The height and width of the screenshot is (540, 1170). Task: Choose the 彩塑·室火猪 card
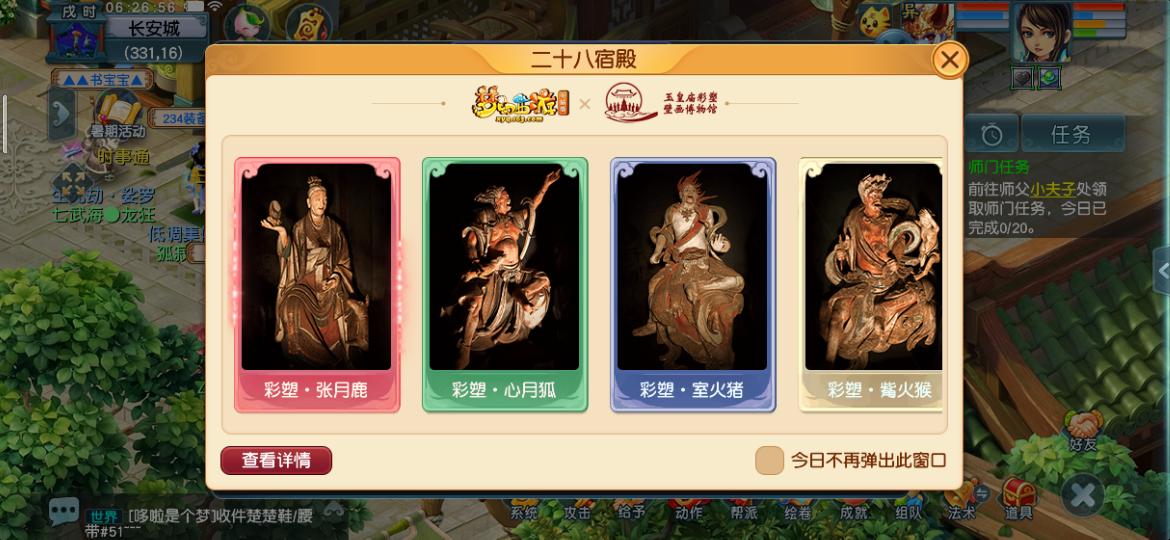tap(693, 285)
